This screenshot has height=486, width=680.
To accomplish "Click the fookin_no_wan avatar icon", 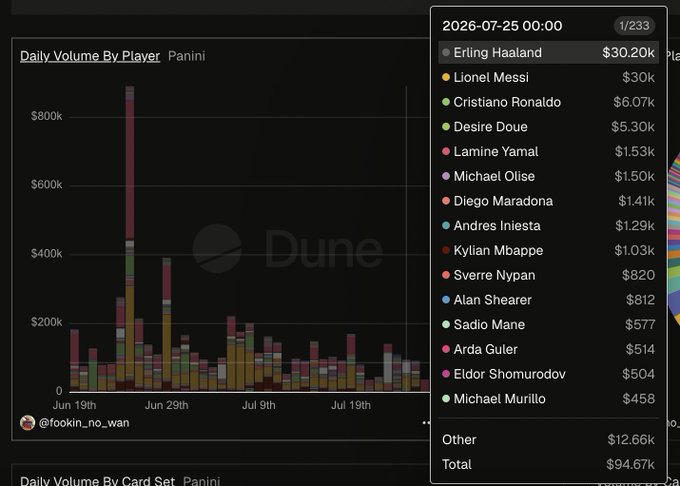I will click(27, 423).
